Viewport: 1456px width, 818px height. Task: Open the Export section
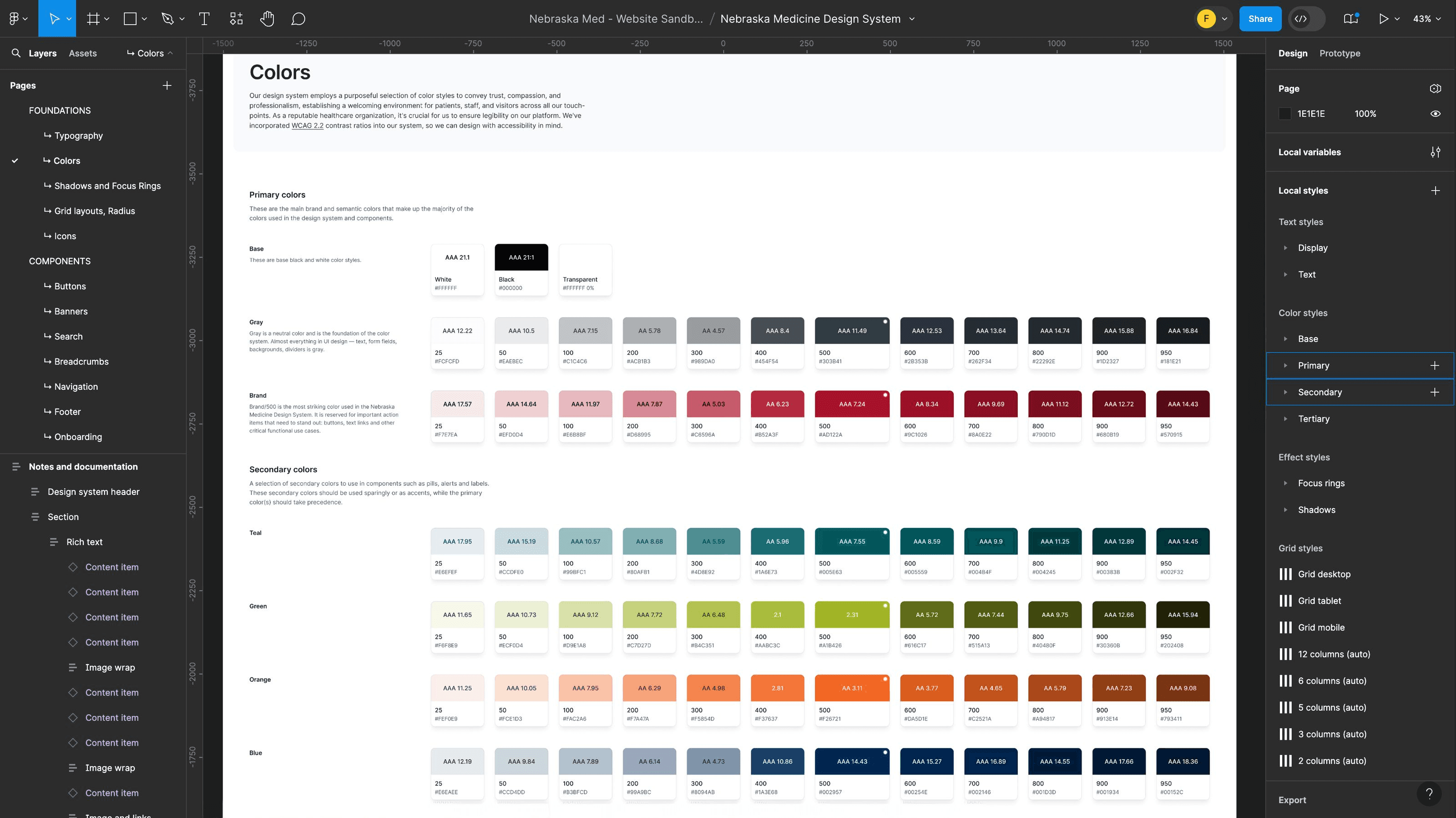click(x=1292, y=800)
